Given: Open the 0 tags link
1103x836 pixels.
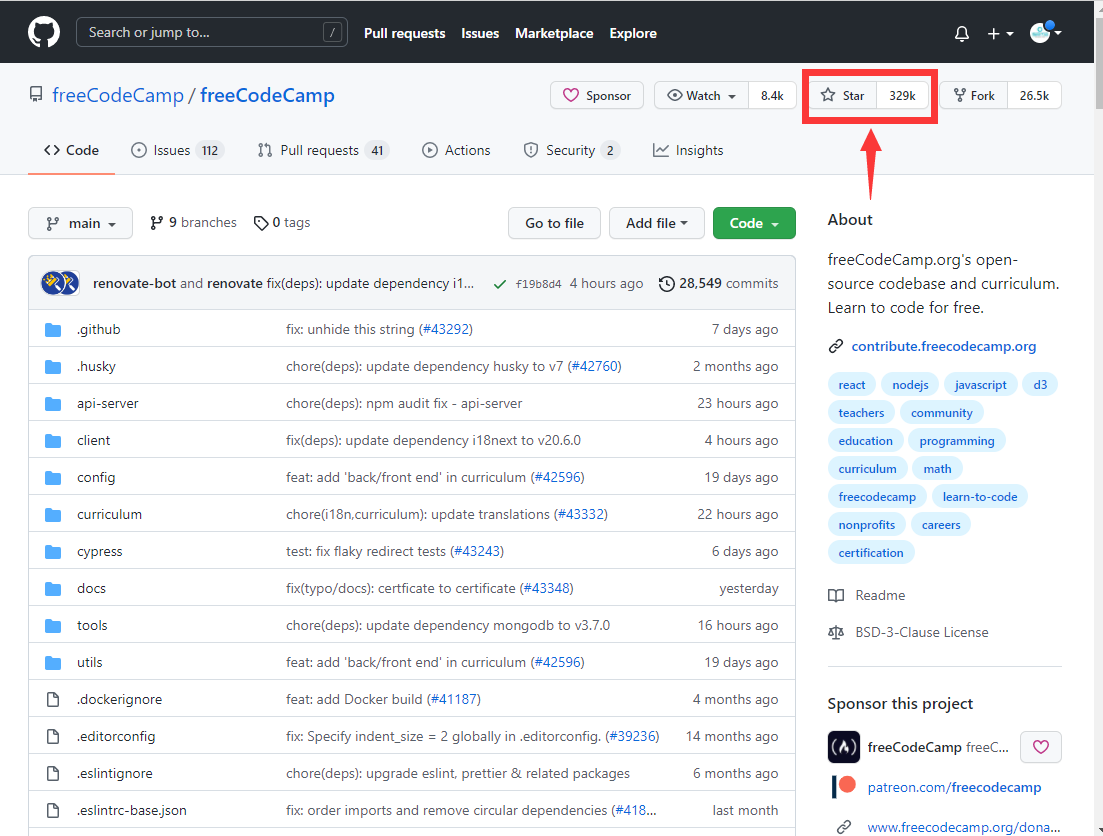Looking at the screenshot, I should click(282, 222).
